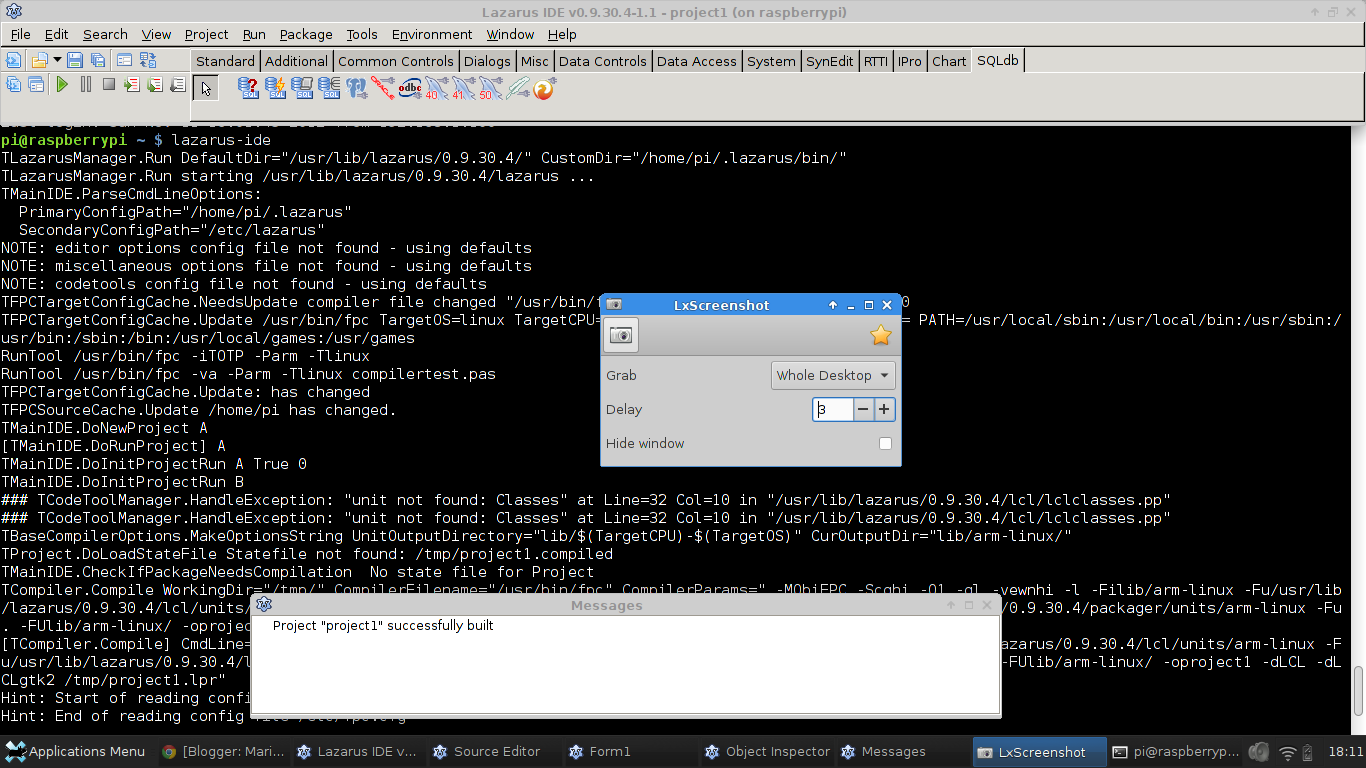Open the Grab dropdown showing Whole Desktop
Viewport: 1366px width, 768px height.
[833, 375]
